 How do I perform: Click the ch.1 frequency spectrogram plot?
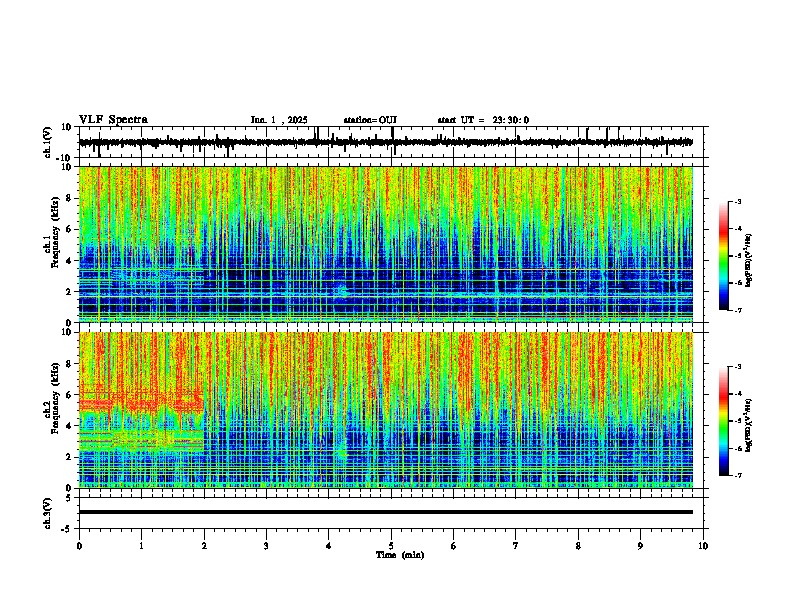pos(386,244)
